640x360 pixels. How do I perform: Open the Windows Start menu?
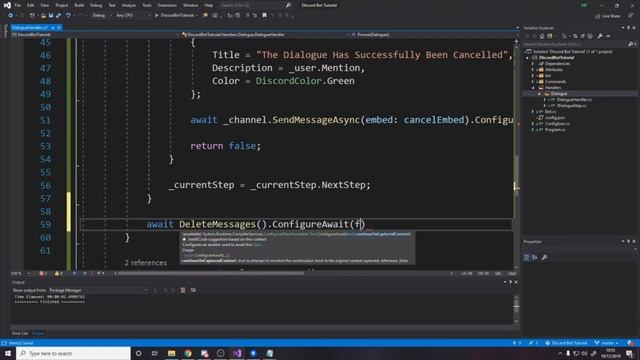click(8, 353)
